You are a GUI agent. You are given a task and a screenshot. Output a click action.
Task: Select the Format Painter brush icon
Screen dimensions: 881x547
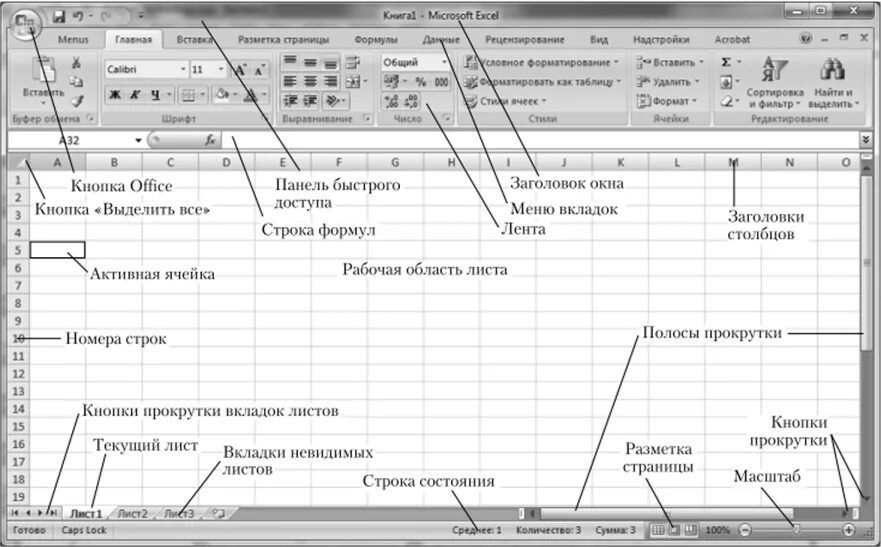77,101
